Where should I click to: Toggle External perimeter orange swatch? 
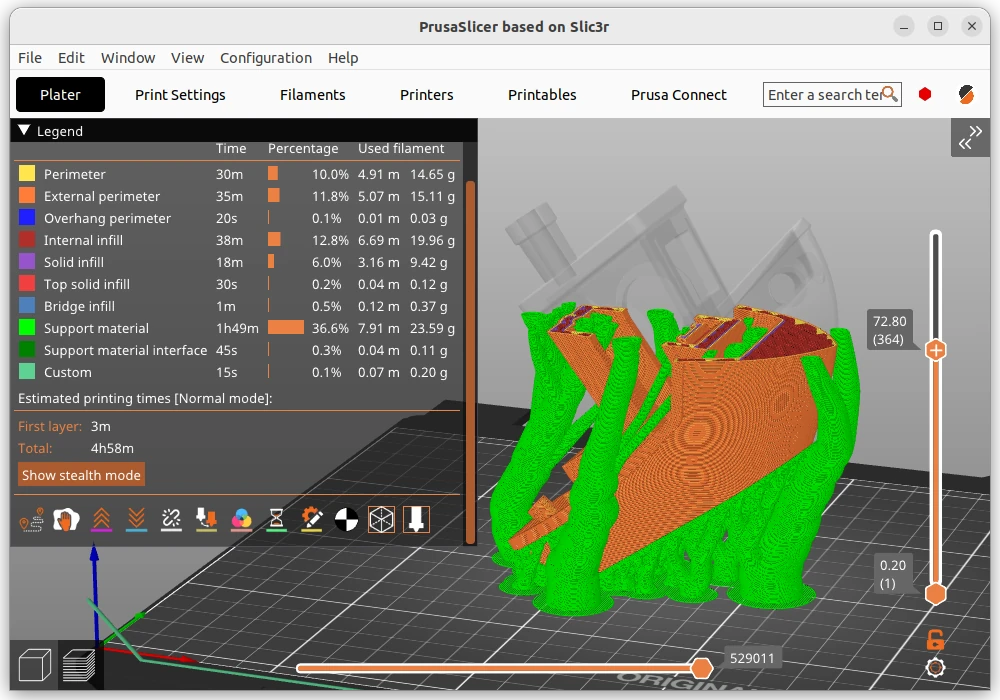point(27,196)
